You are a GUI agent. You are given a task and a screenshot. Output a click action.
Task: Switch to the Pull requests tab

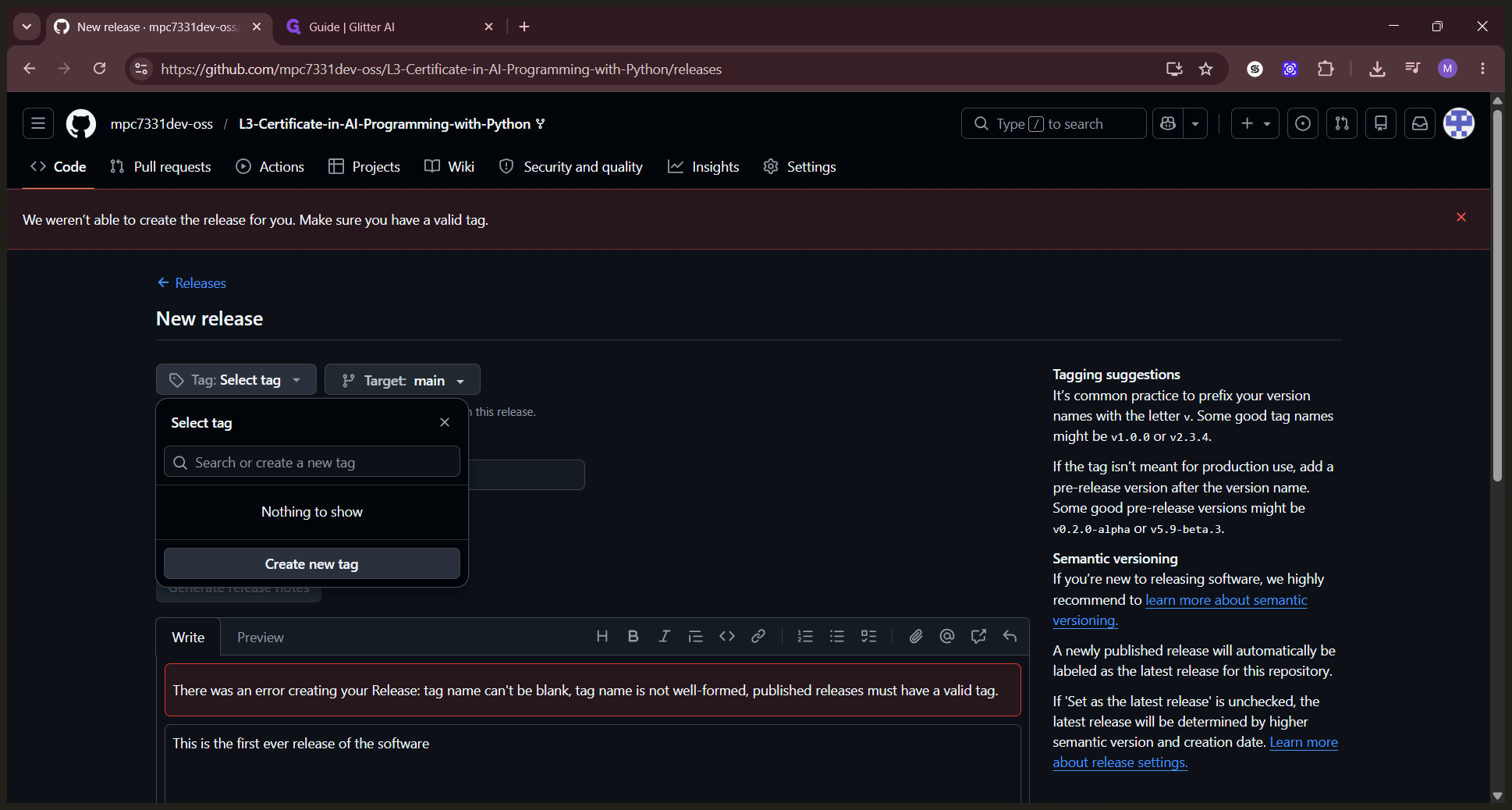click(161, 166)
